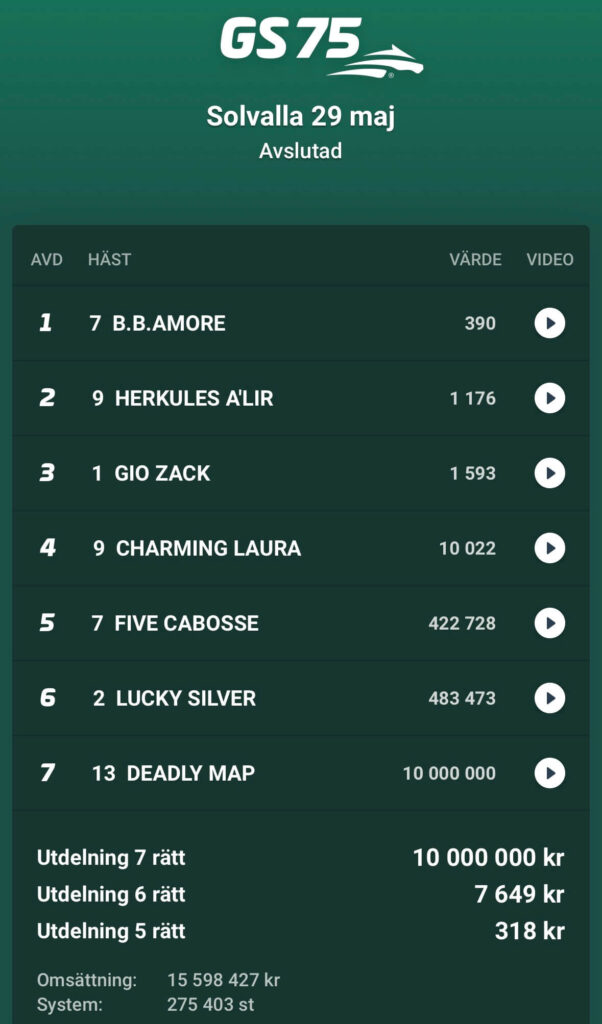Open the HERKULES A'LIR horse entry

(300, 398)
